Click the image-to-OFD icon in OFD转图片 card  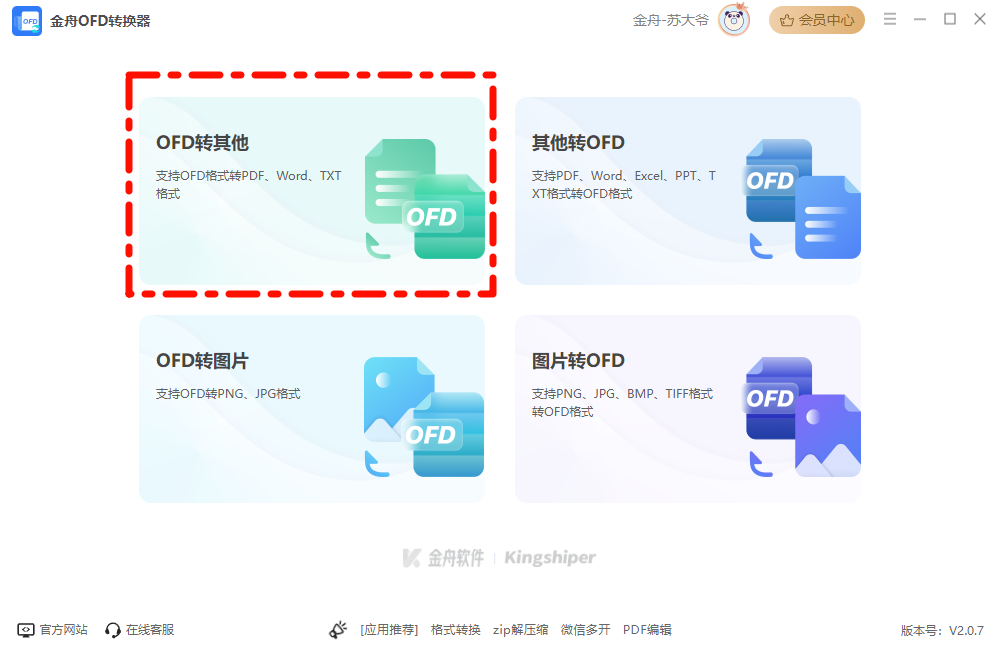tap(424, 417)
